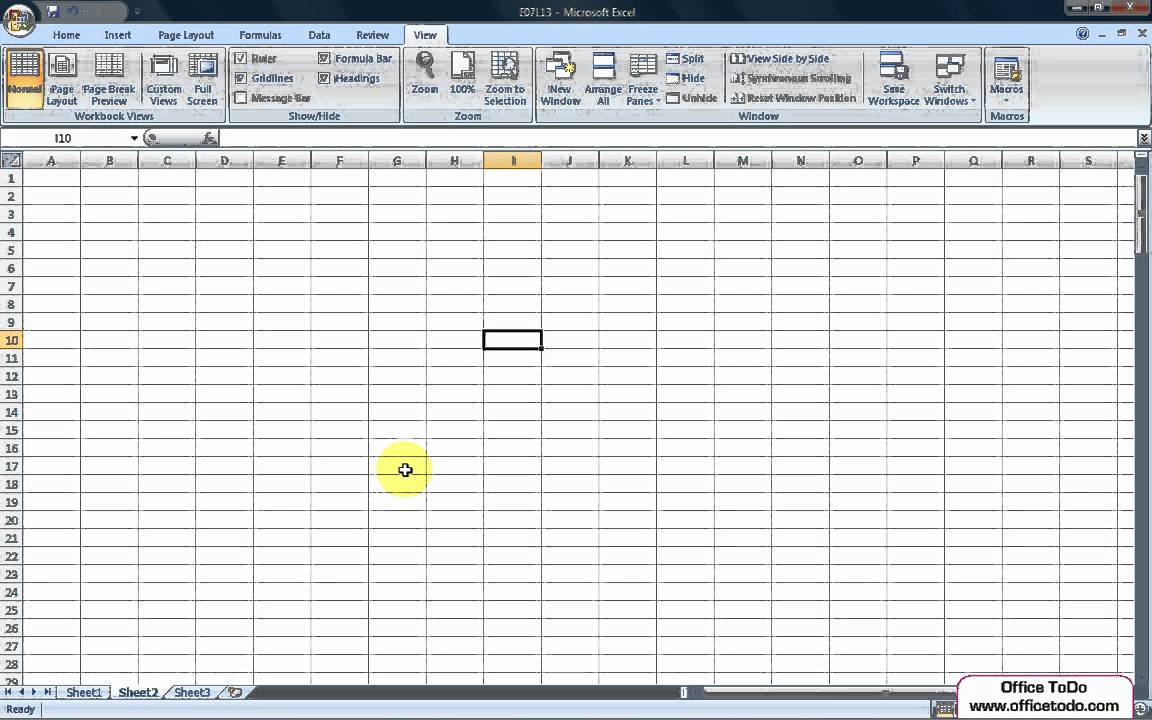Open Excel Help question mark
Viewport: 1152px width, 720px height.
click(x=1082, y=34)
